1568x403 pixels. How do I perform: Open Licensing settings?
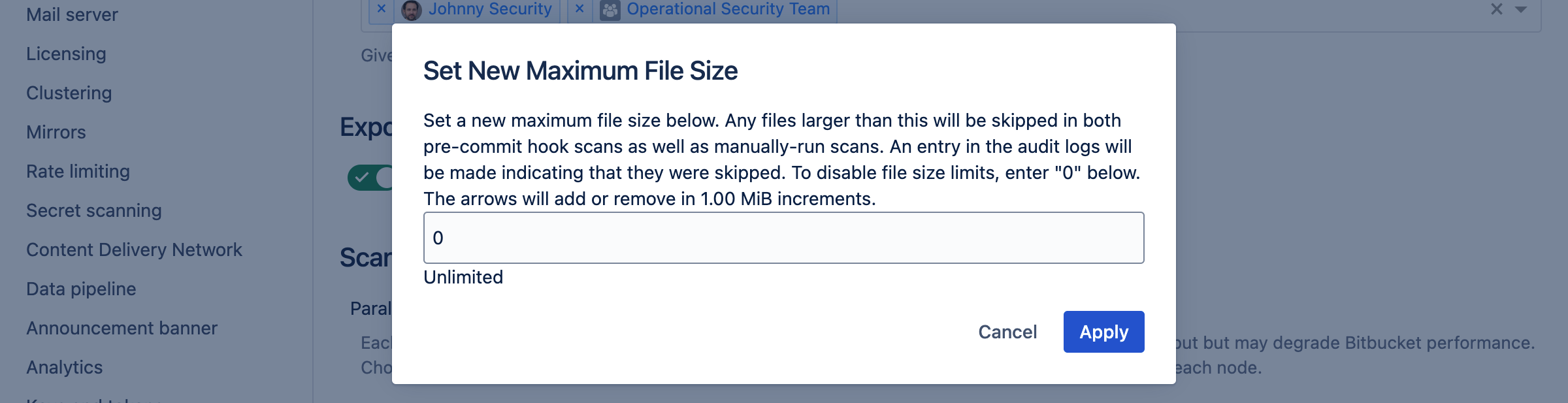coord(66,54)
